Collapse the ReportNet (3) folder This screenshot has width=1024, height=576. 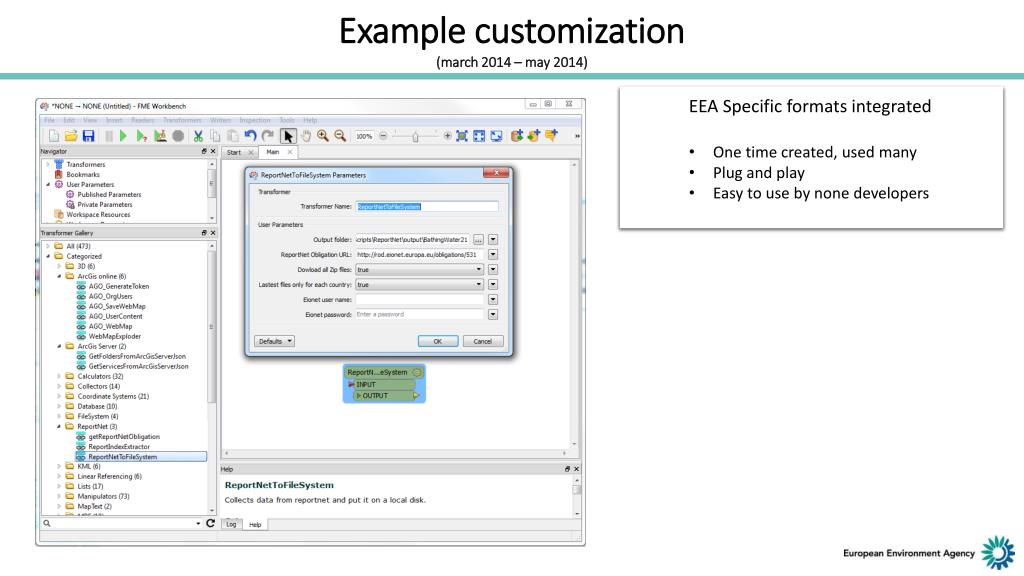pyautogui.click(x=59, y=426)
